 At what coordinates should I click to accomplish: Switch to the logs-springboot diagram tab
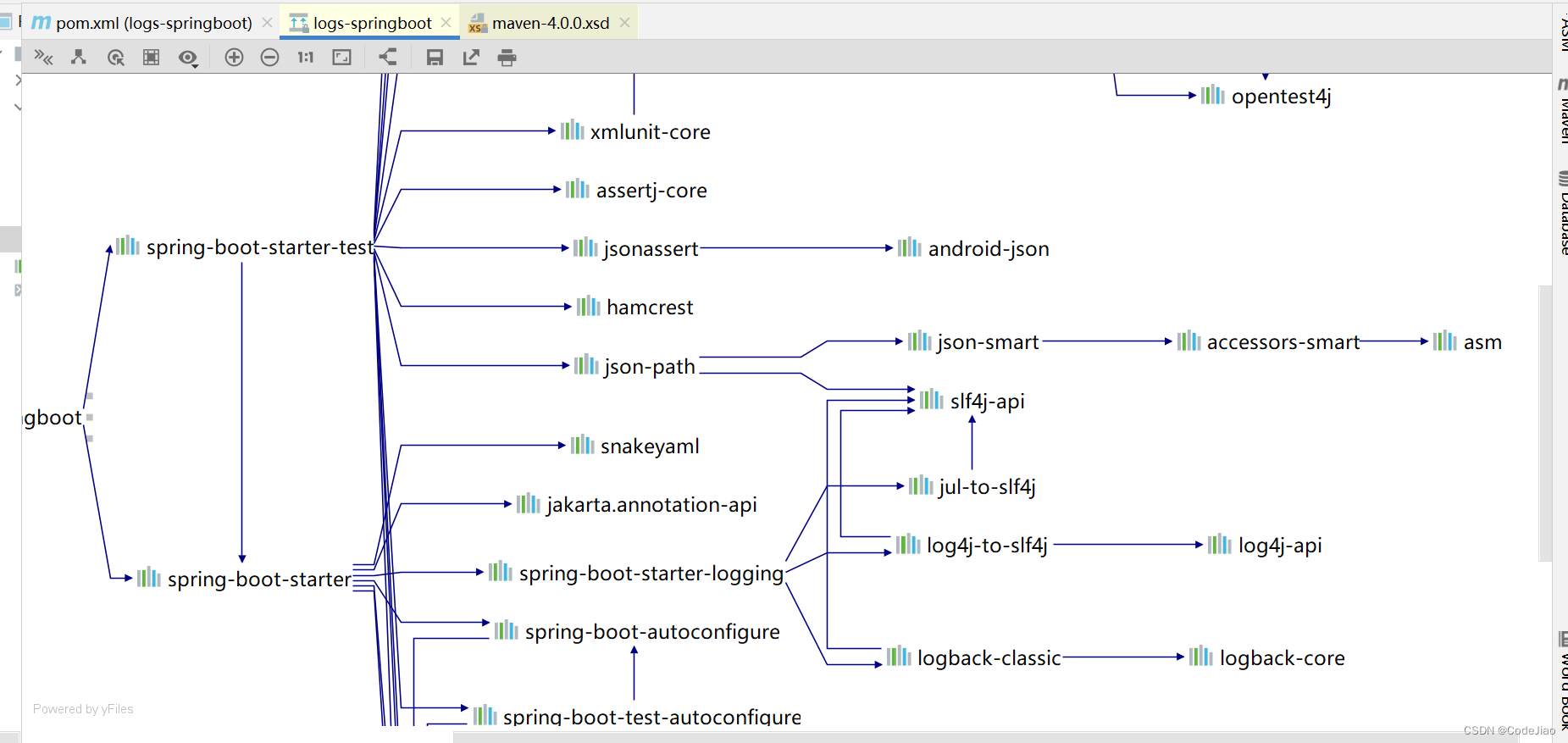point(370,23)
